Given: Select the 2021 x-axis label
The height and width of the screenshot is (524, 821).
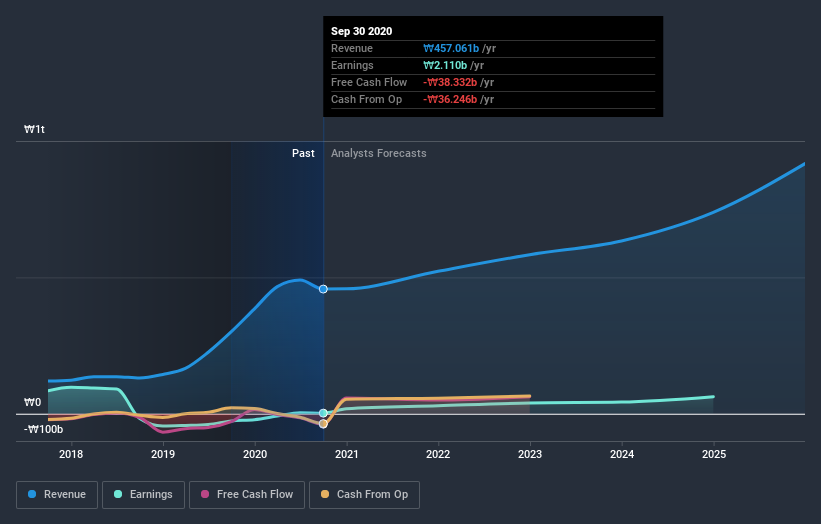Looking at the screenshot, I should 347,454.
